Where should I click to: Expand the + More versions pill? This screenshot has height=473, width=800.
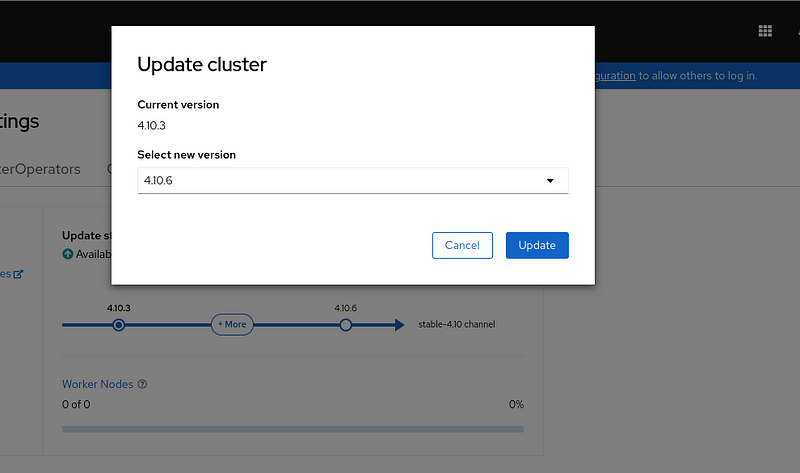coord(232,325)
